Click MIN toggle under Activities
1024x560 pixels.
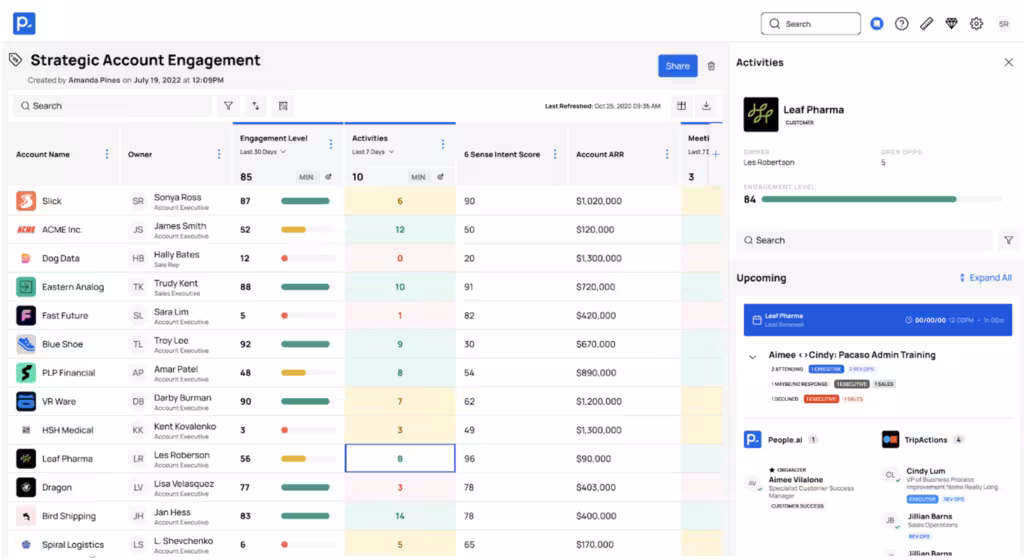click(x=418, y=177)
